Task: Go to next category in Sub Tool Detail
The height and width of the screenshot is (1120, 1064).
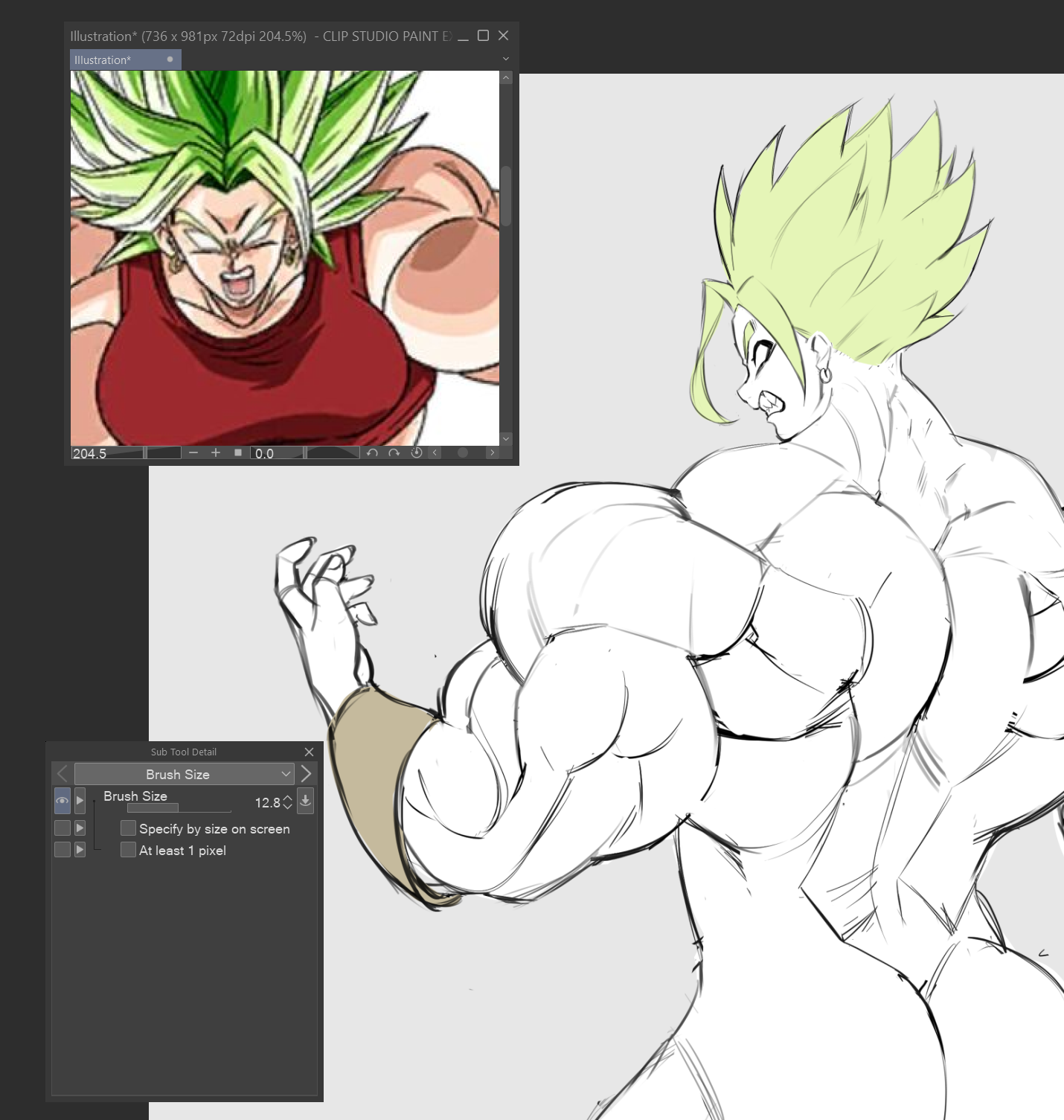Action: [306, 774]
